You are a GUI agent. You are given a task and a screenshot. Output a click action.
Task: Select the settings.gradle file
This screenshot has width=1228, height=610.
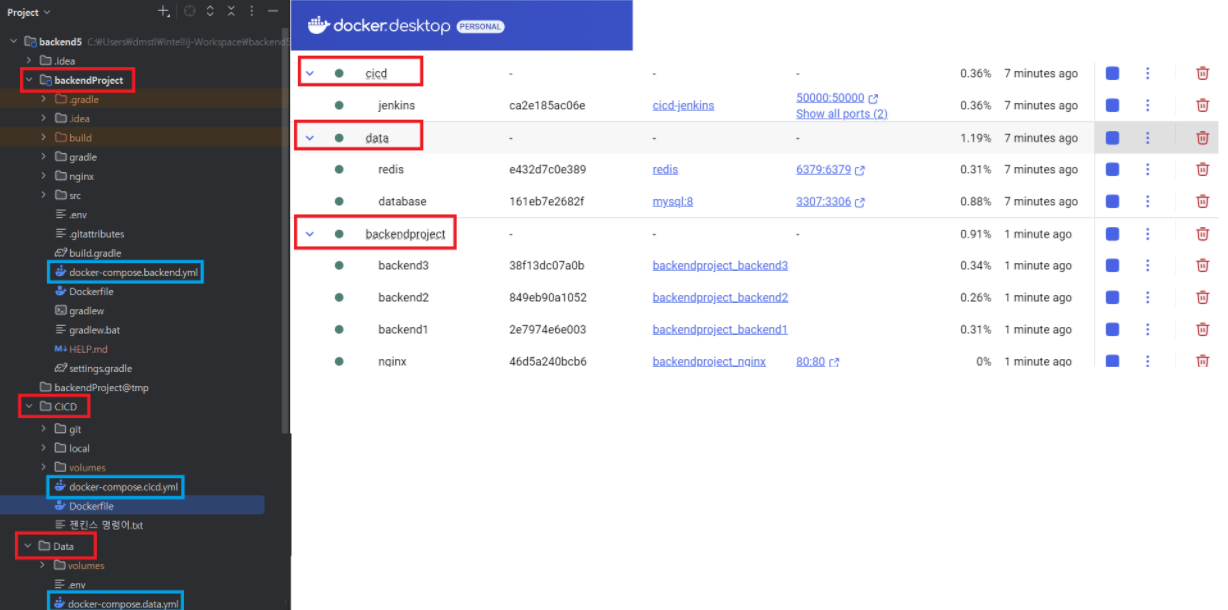[93, 368]
